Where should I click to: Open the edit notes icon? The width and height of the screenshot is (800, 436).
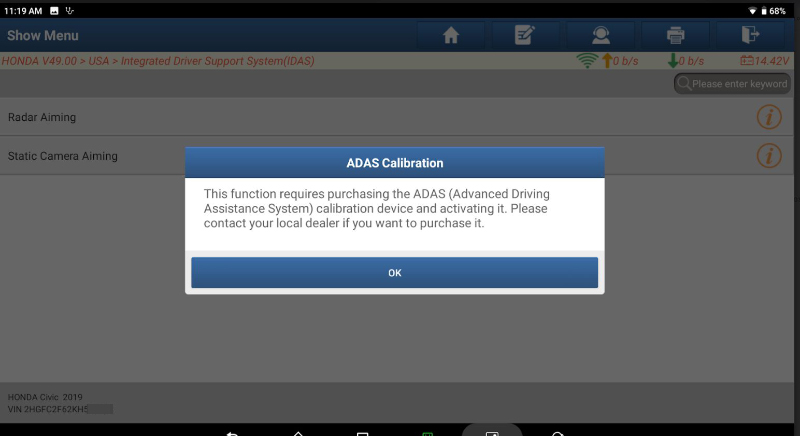tap(524, 35)
